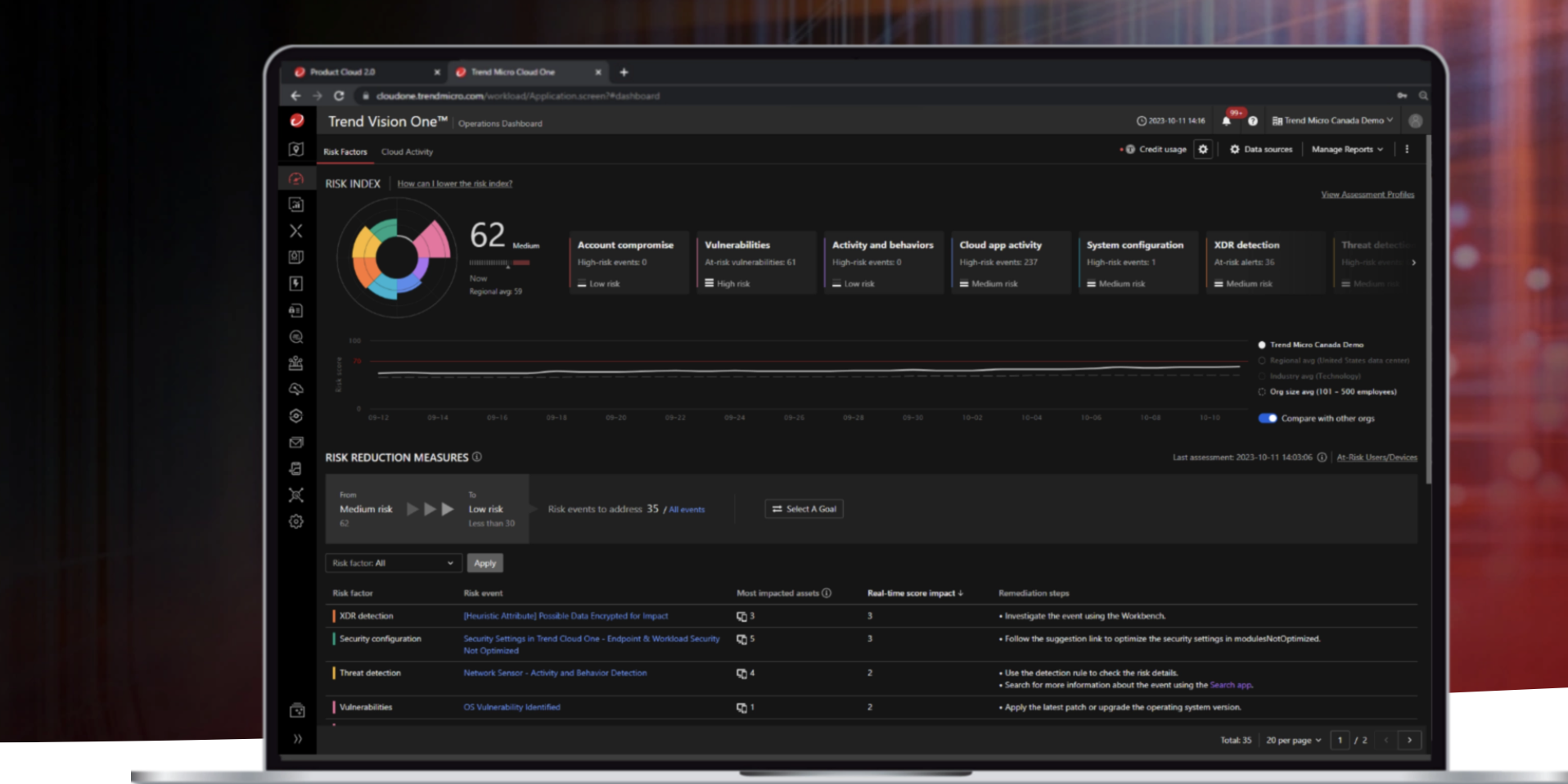The image size is (1568, 784).
Task: Select Org size avg (101 - 500 employees) radio
Action: 1261,392
